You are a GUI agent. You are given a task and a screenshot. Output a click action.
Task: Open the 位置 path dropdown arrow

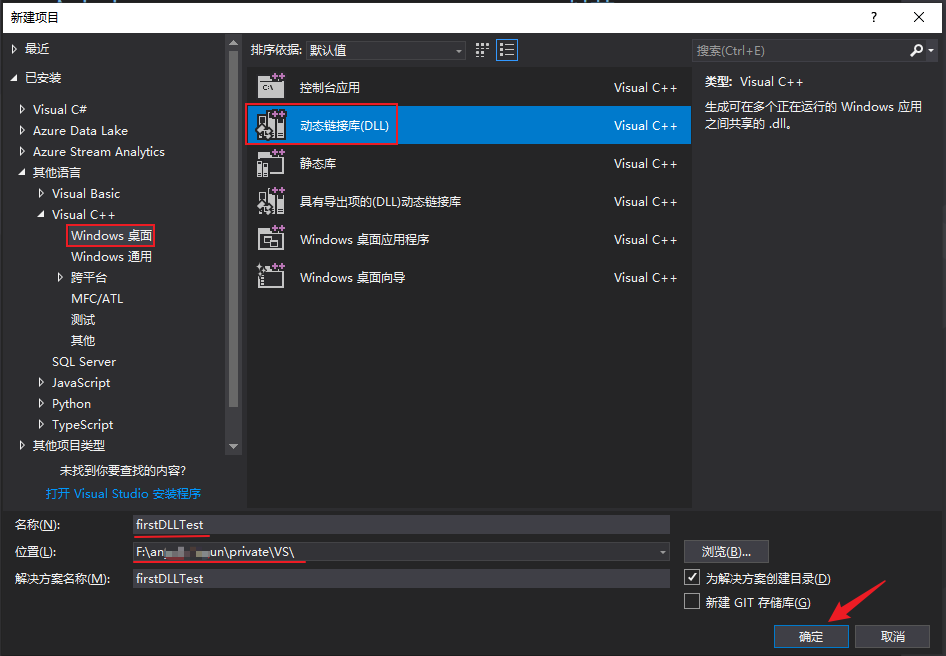pos(662,551)
